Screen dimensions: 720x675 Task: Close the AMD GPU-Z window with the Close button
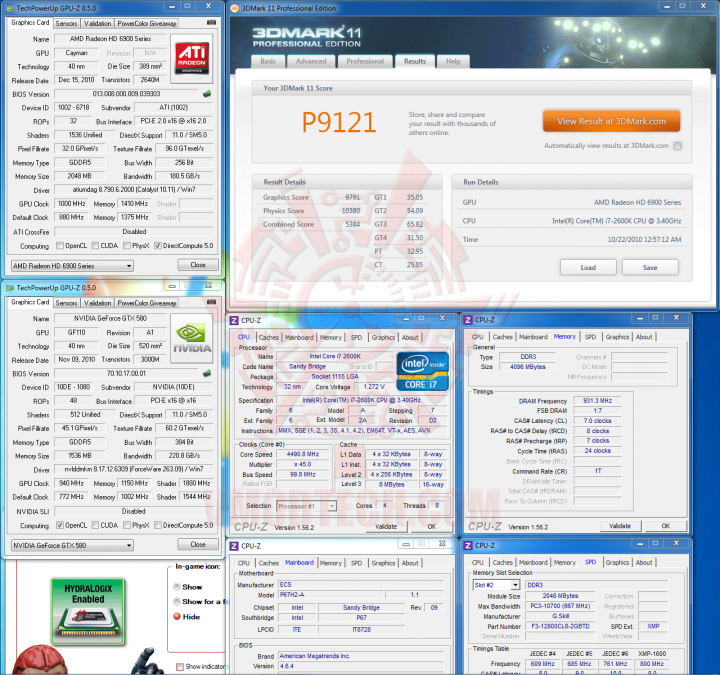pyautogui.click(x=198, y=265)
